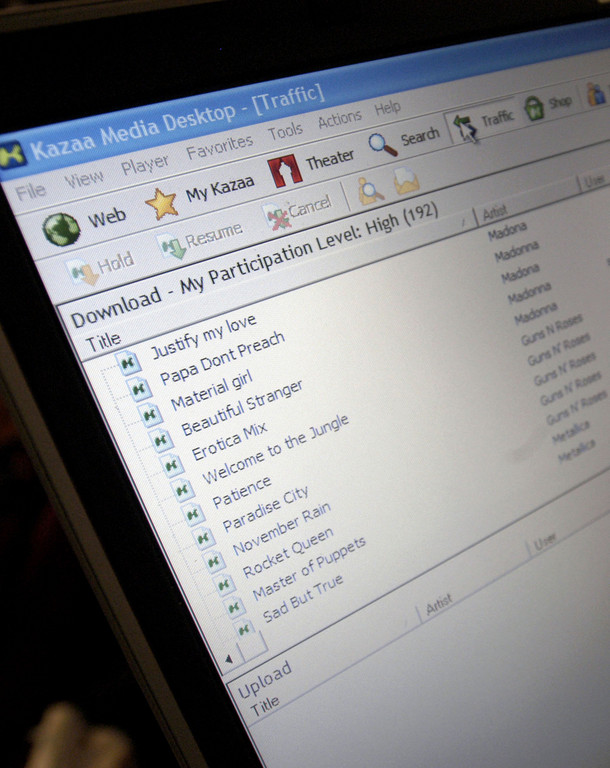Viewport: 610px width, 768px height.
Task: Click the Shop toolbar label
Action: click(560, 102)
